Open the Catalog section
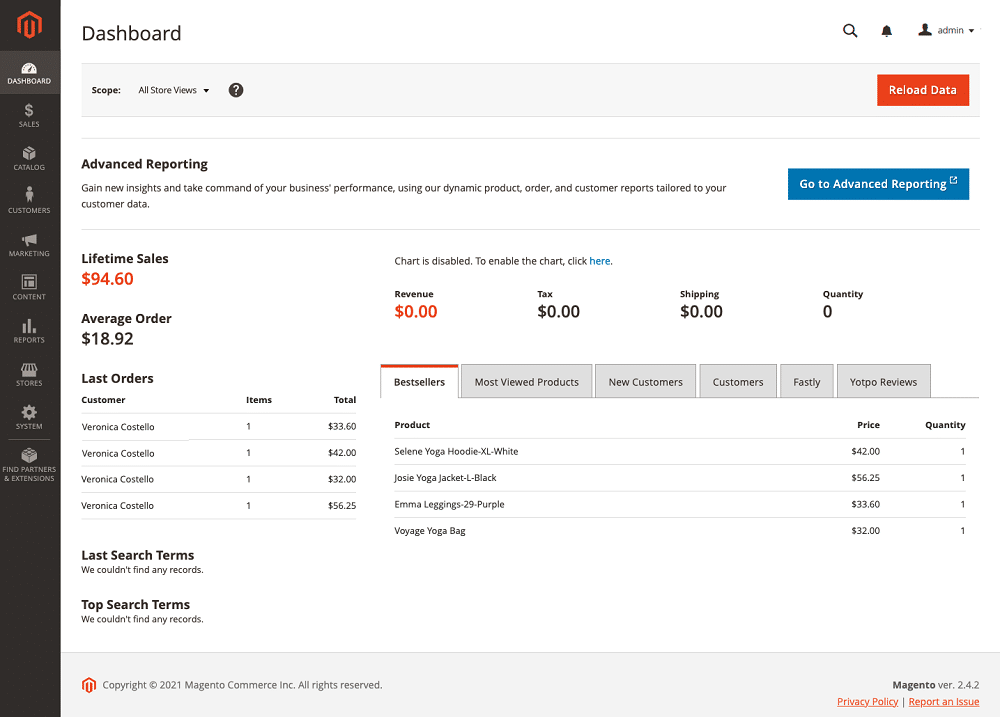 pyautogui.click(x=29, y=158)
